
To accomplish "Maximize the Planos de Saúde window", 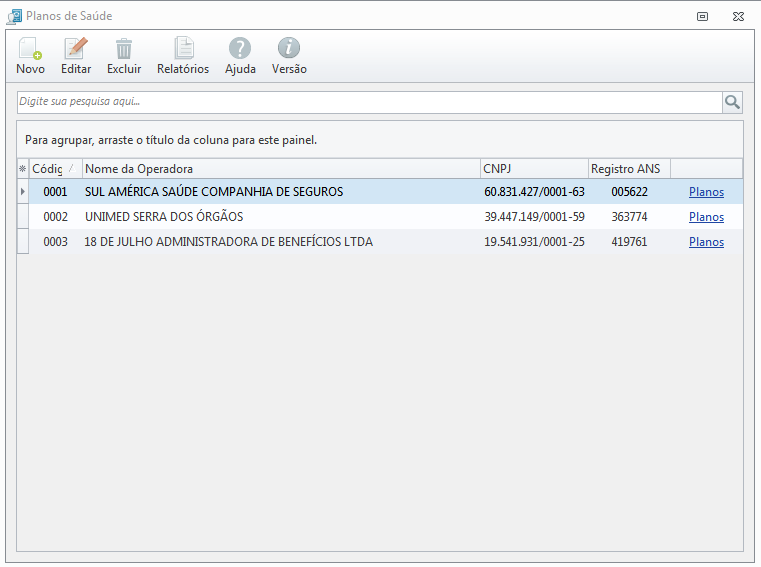I will [702, 17].
